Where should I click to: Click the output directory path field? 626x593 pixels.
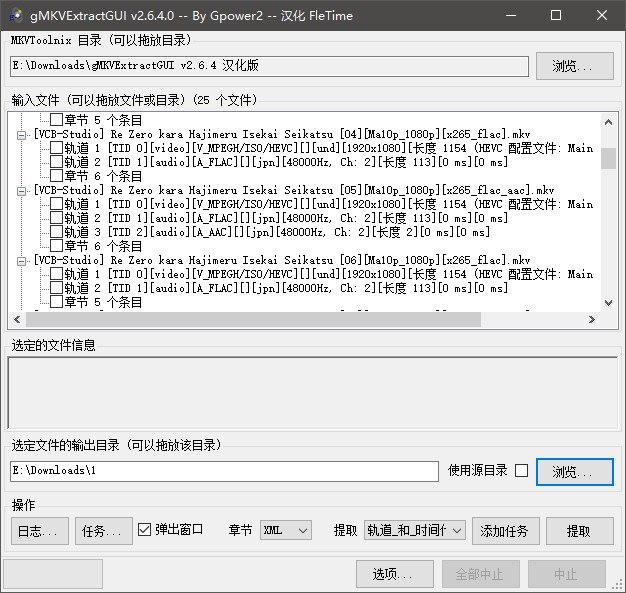pos(225,471)
